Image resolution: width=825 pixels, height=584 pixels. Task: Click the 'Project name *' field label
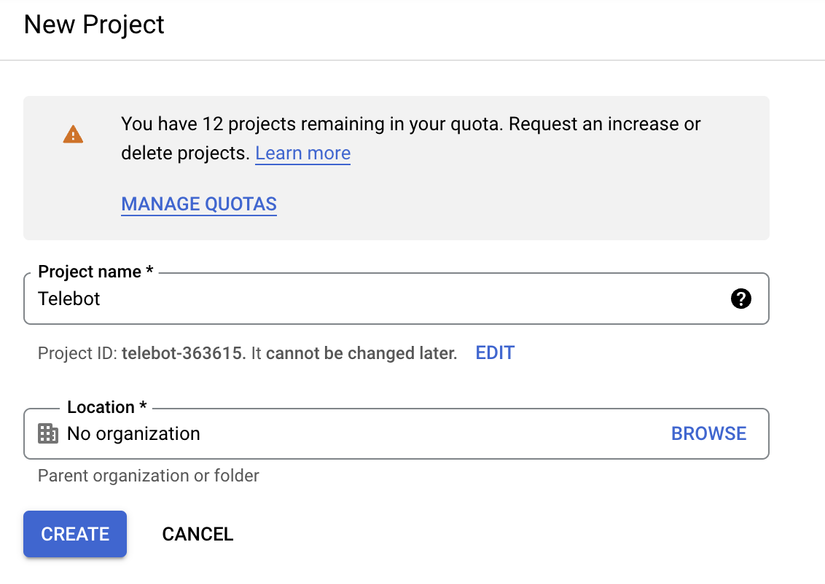pyautogui.click(x=95, y=271)
